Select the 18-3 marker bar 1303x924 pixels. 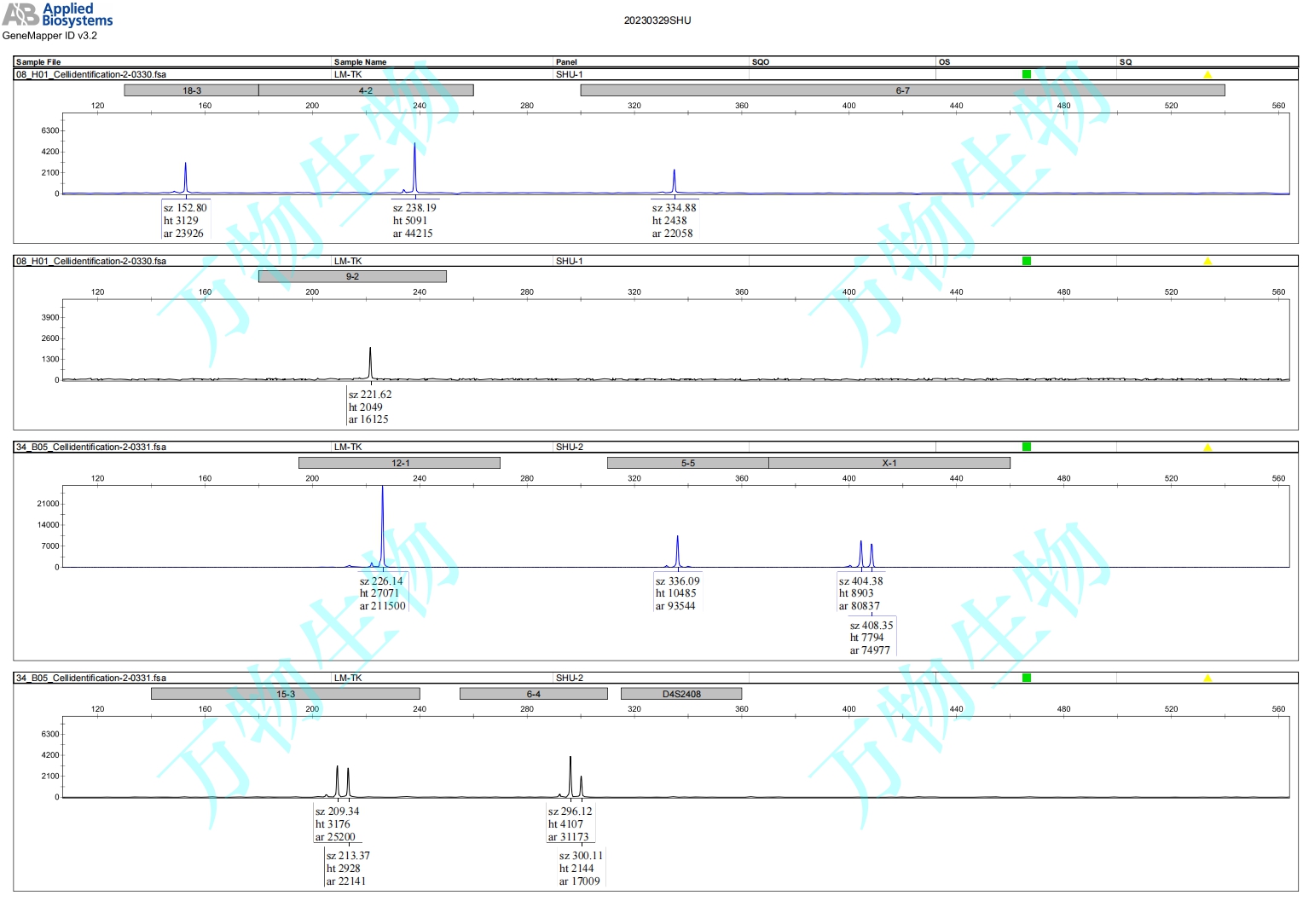192,90
